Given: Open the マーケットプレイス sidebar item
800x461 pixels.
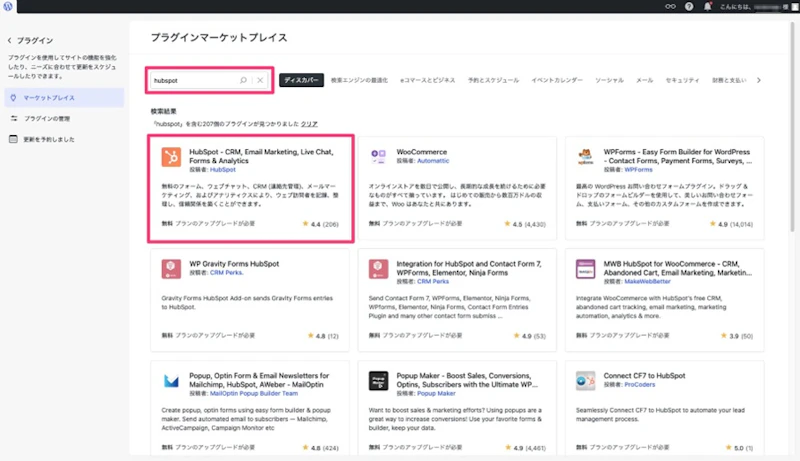Looking at the screenshot, I should click(64, 97).
